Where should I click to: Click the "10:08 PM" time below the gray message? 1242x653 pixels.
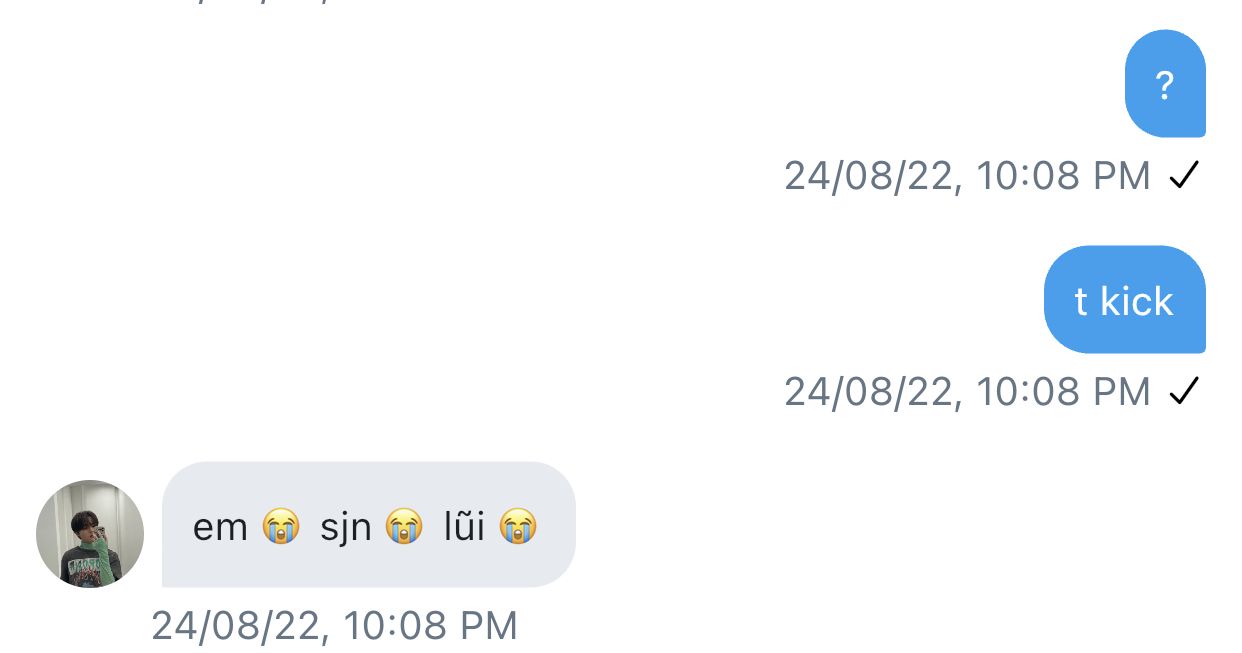431,627
